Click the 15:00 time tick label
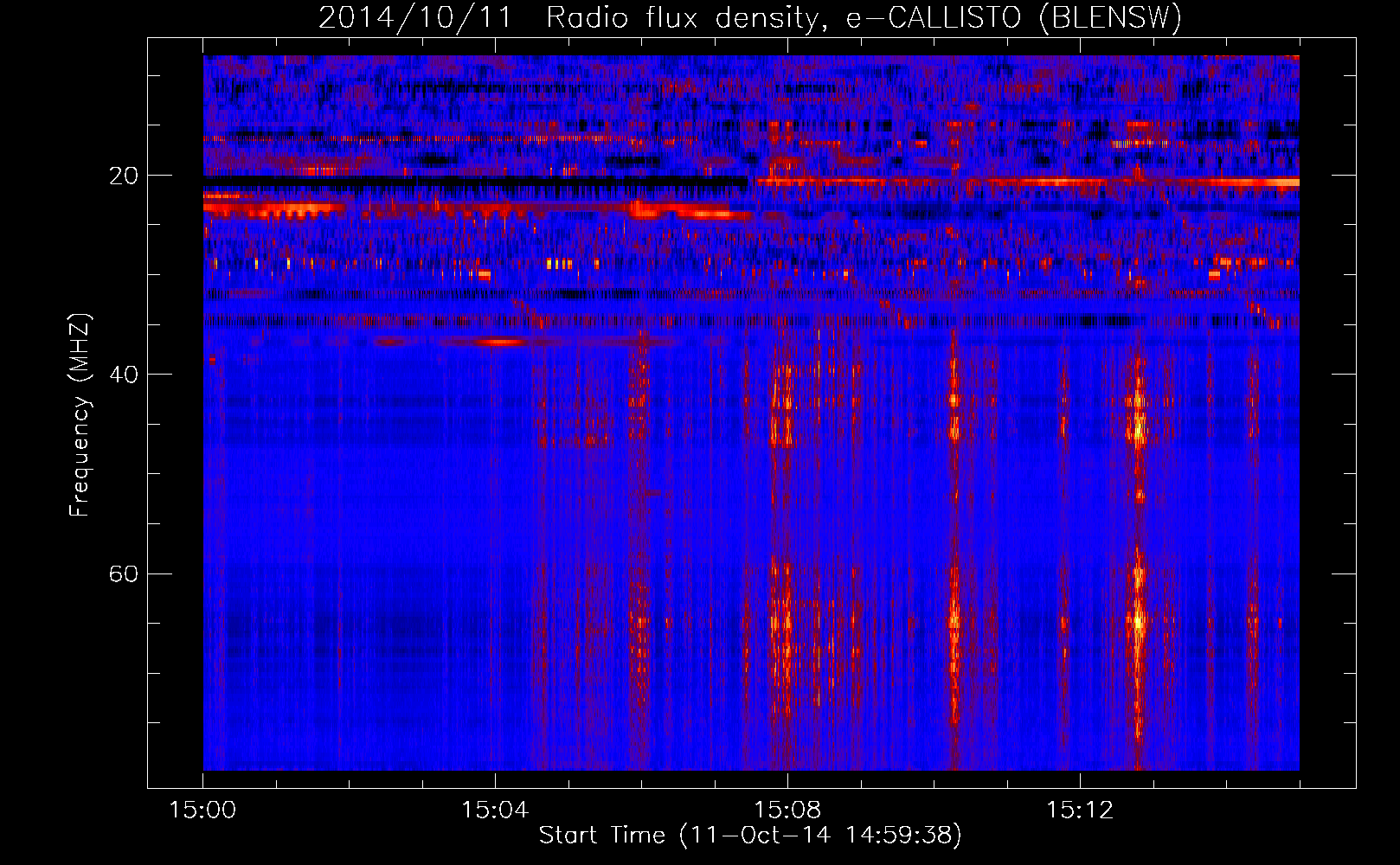Image resolution: width=1400 pixels, height=865 pixels. [202, 811]
